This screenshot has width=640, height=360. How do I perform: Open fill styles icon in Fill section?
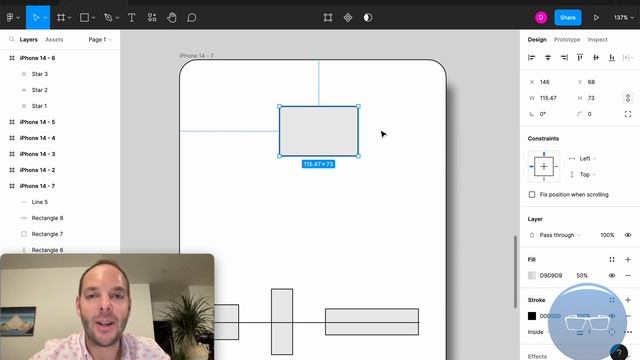click(x=611, y=260)
